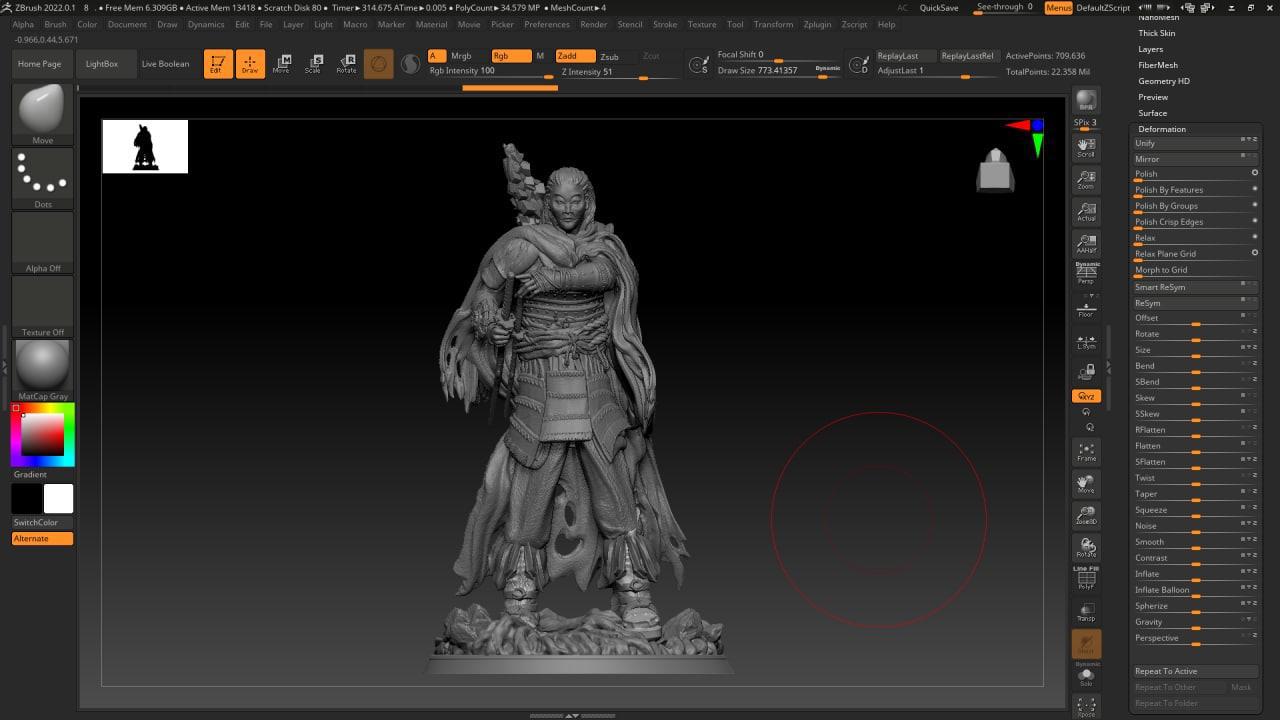The height and width of the screenshot is (720, 1280).
Task: Toggle PolyF line fill display
Action: pos(1086,578)
